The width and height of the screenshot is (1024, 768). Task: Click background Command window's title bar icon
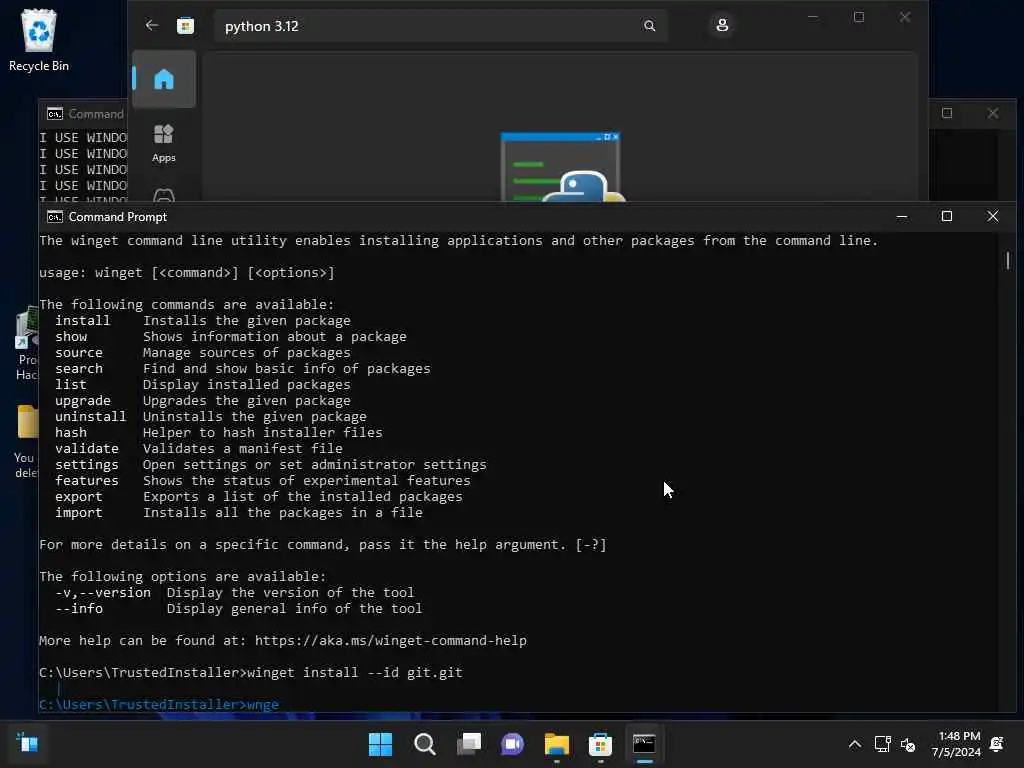[55, 114]
